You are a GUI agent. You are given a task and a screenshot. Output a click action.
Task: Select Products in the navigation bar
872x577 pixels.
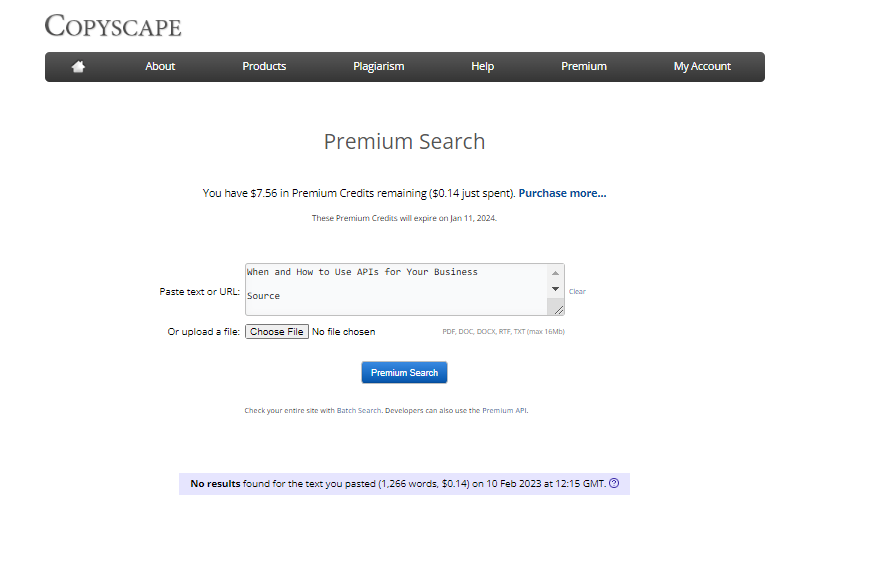click(264, 66)
